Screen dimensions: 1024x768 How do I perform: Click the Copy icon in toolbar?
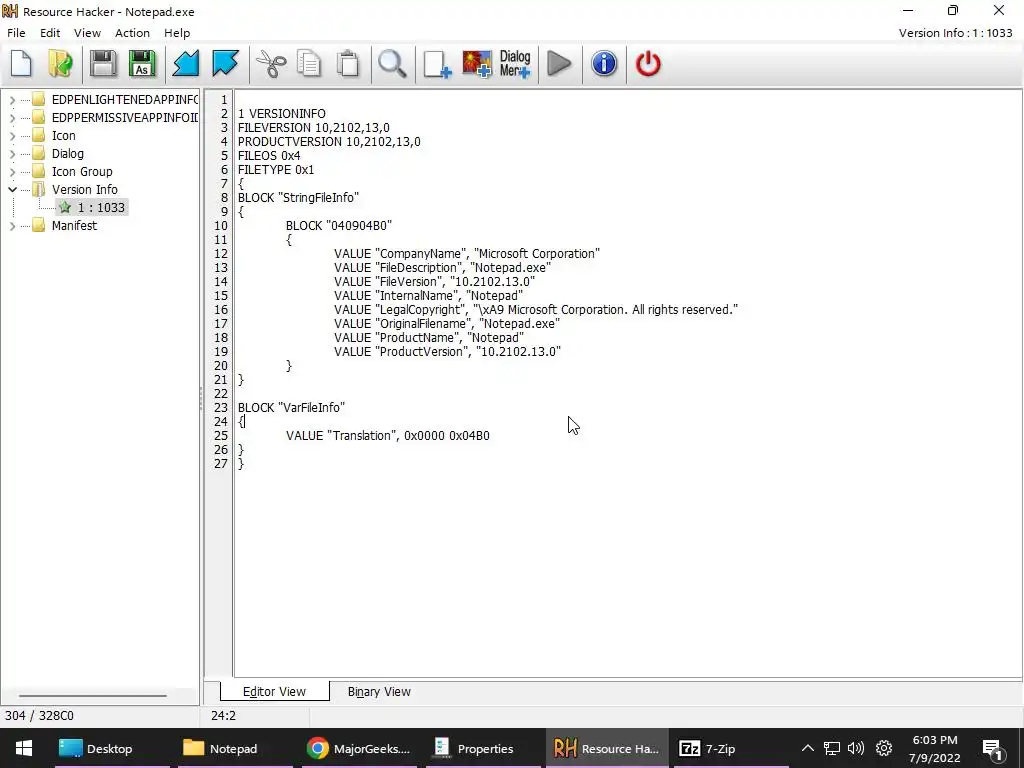click(x=310, y=64)
